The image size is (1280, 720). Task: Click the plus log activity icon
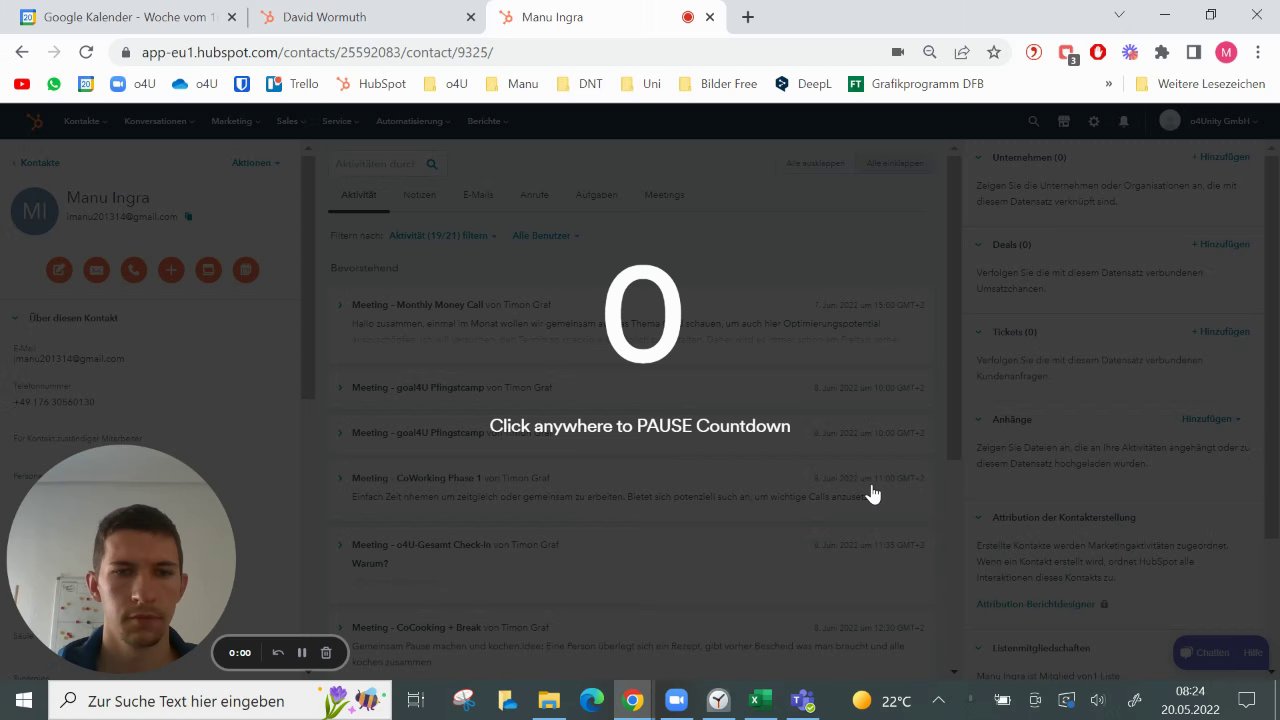point(171,269)
